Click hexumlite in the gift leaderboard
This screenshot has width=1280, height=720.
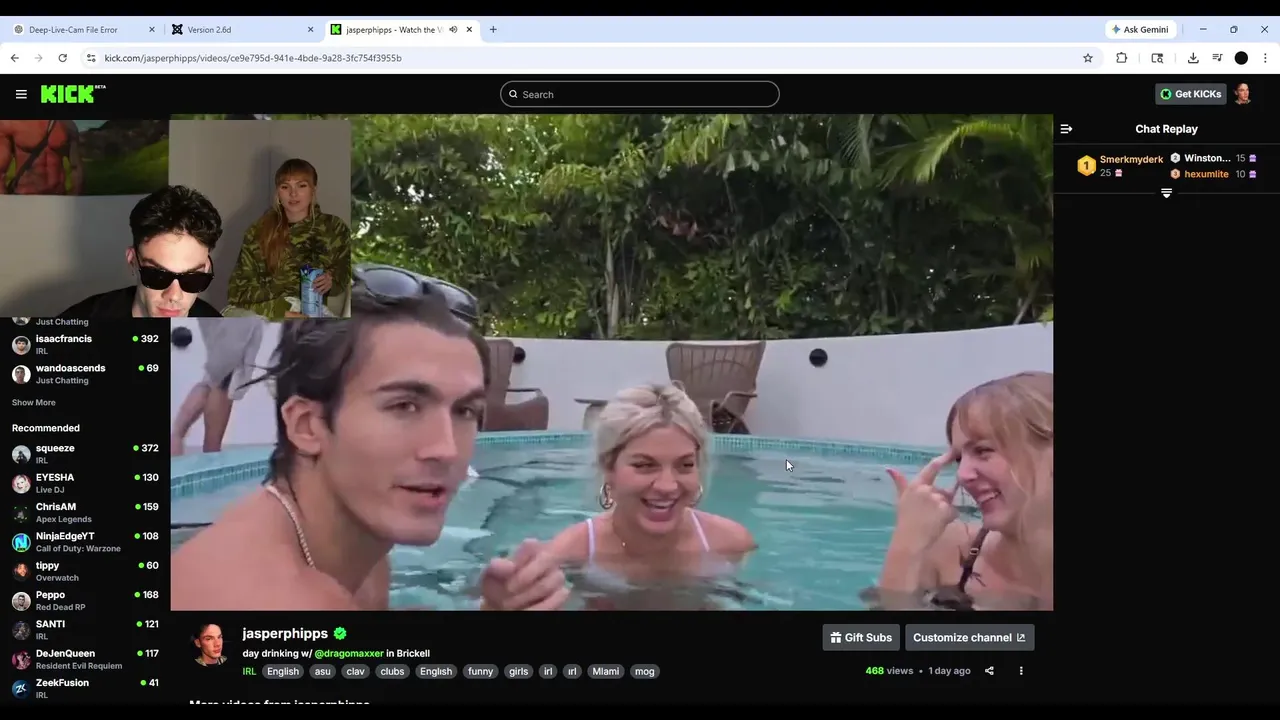(1206, 174)
